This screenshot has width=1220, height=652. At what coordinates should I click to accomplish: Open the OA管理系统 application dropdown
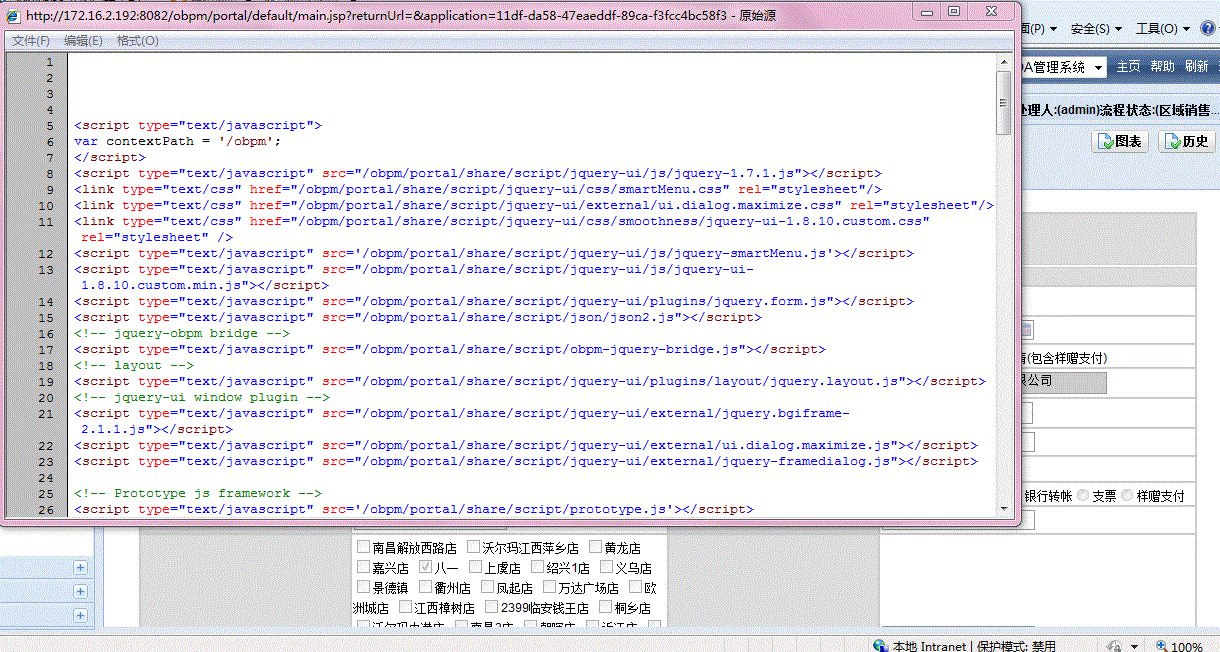pos(1064,67)
